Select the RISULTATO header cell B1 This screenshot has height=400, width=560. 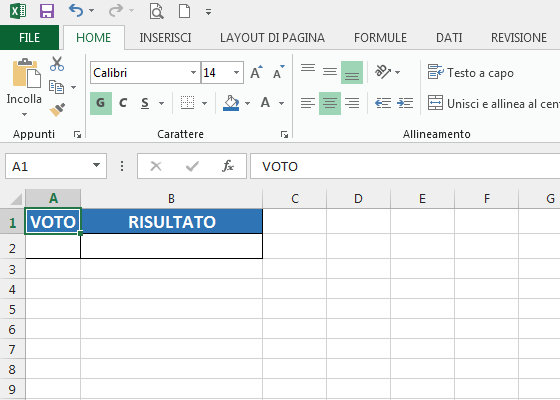click(172, 222)
